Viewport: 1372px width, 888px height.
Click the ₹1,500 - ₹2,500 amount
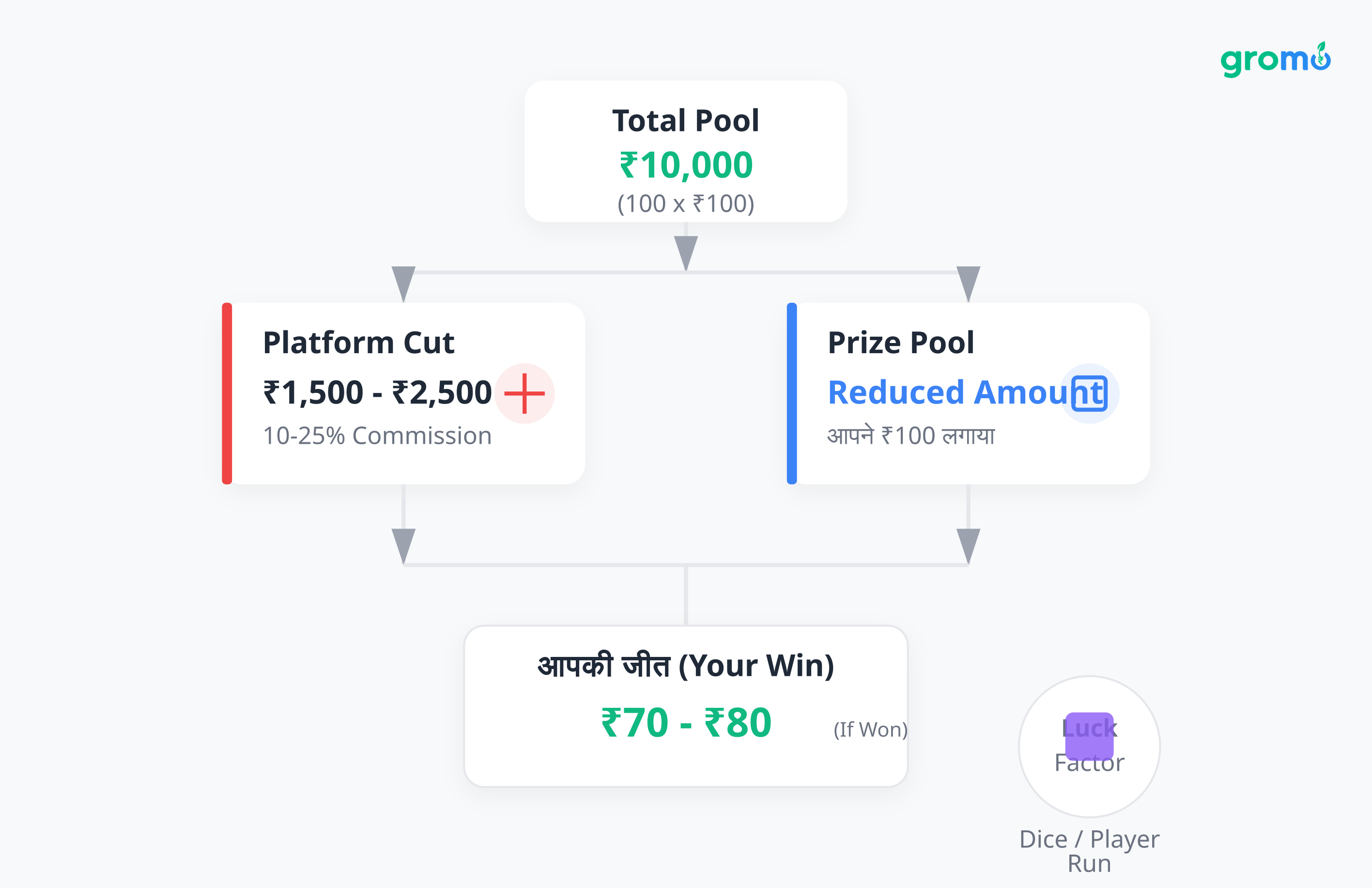(x=377, y=393)
